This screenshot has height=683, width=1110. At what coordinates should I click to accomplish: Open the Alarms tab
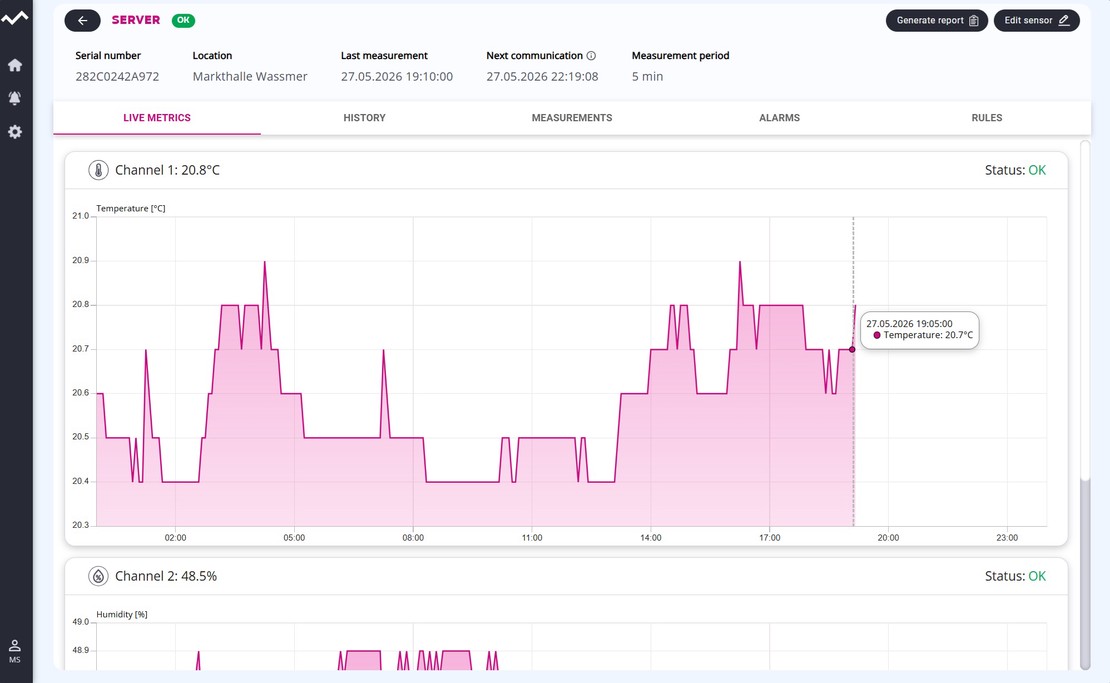779,117
